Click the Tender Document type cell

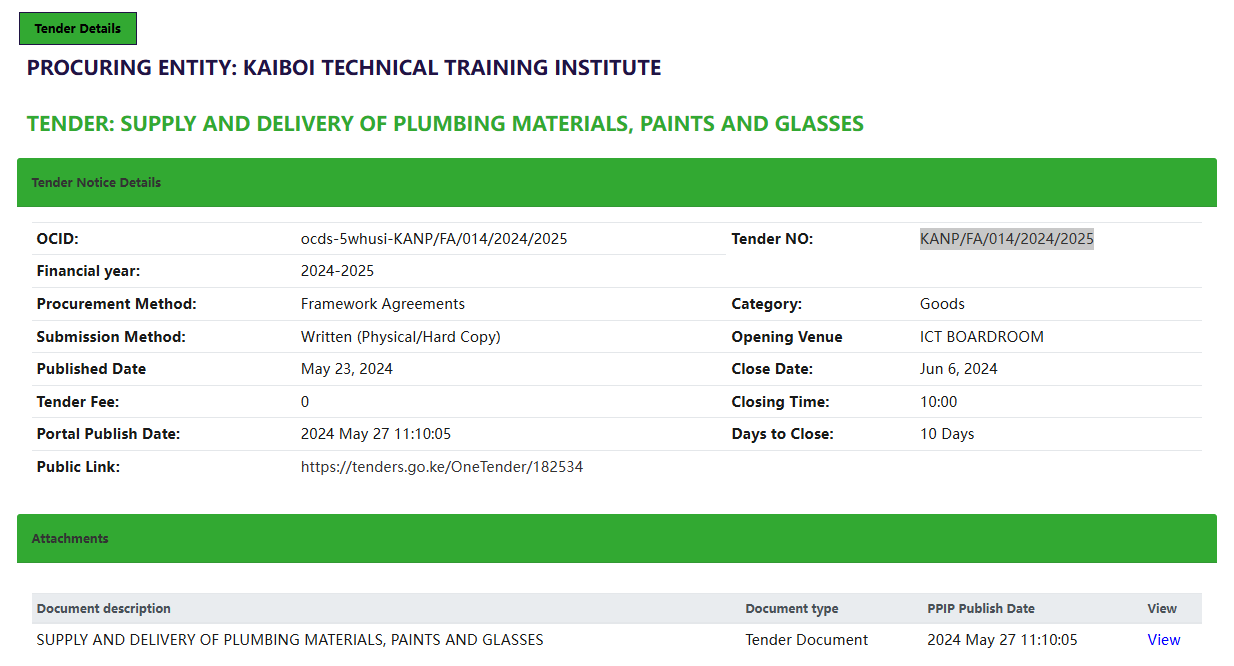coord(807,640)
